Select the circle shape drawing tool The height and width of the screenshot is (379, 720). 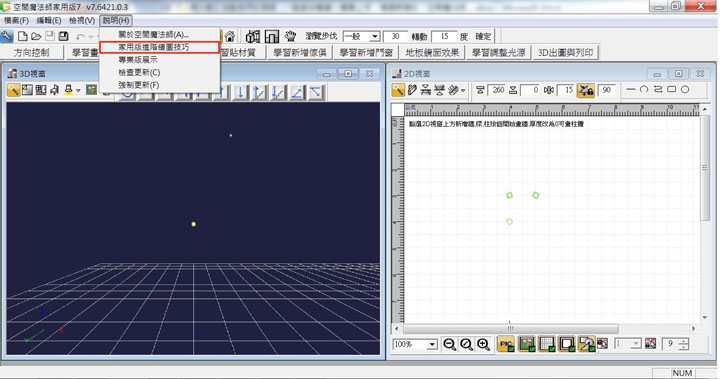[685, 89]
